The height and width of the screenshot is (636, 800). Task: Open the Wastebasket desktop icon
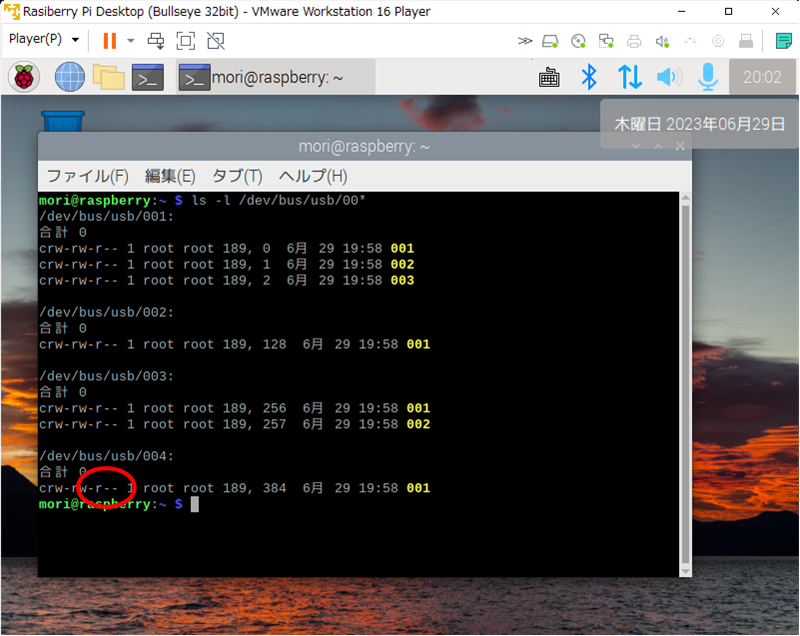[63, 121]
